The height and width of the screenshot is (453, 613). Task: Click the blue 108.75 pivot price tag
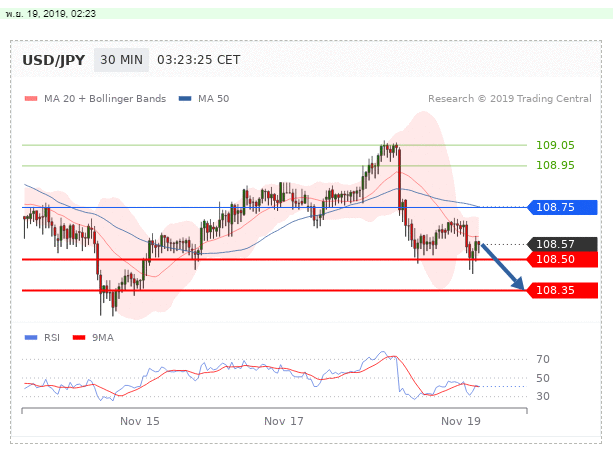562,207
